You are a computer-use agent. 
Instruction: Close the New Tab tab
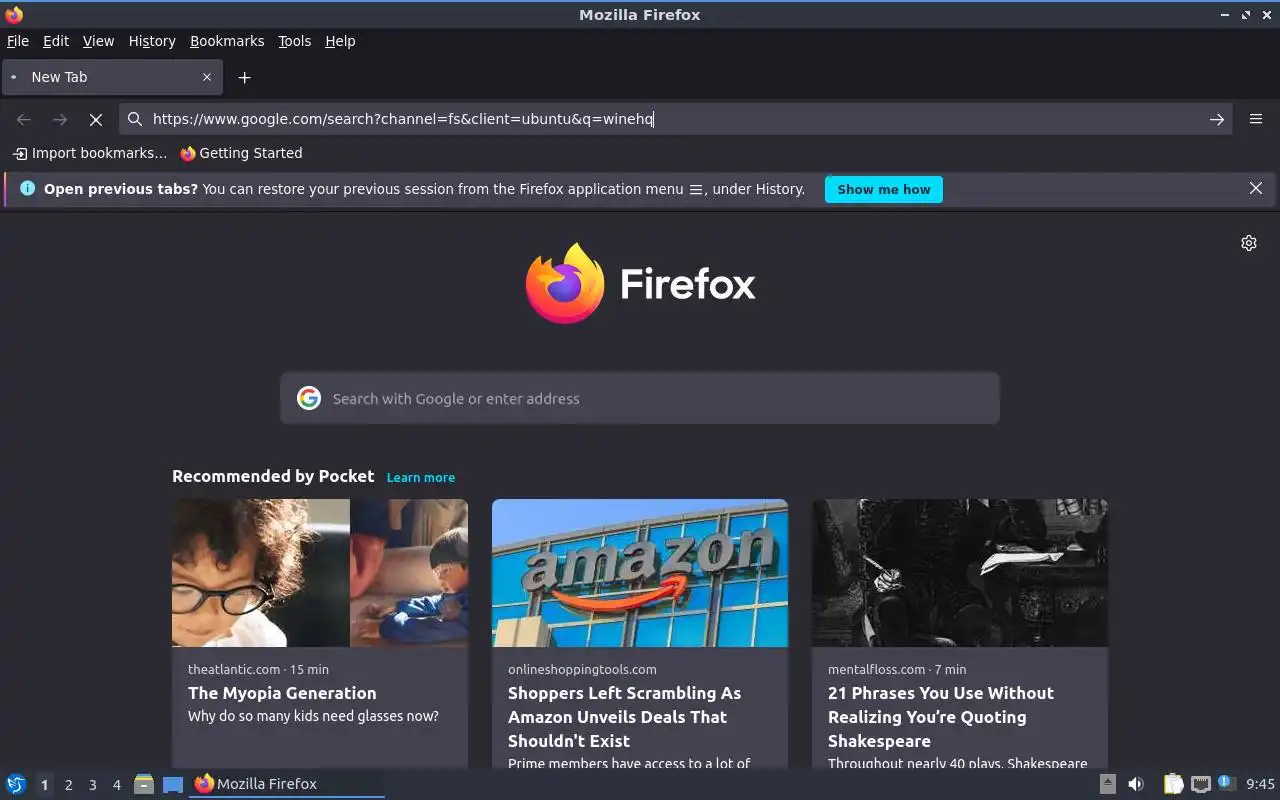point(207,77)
